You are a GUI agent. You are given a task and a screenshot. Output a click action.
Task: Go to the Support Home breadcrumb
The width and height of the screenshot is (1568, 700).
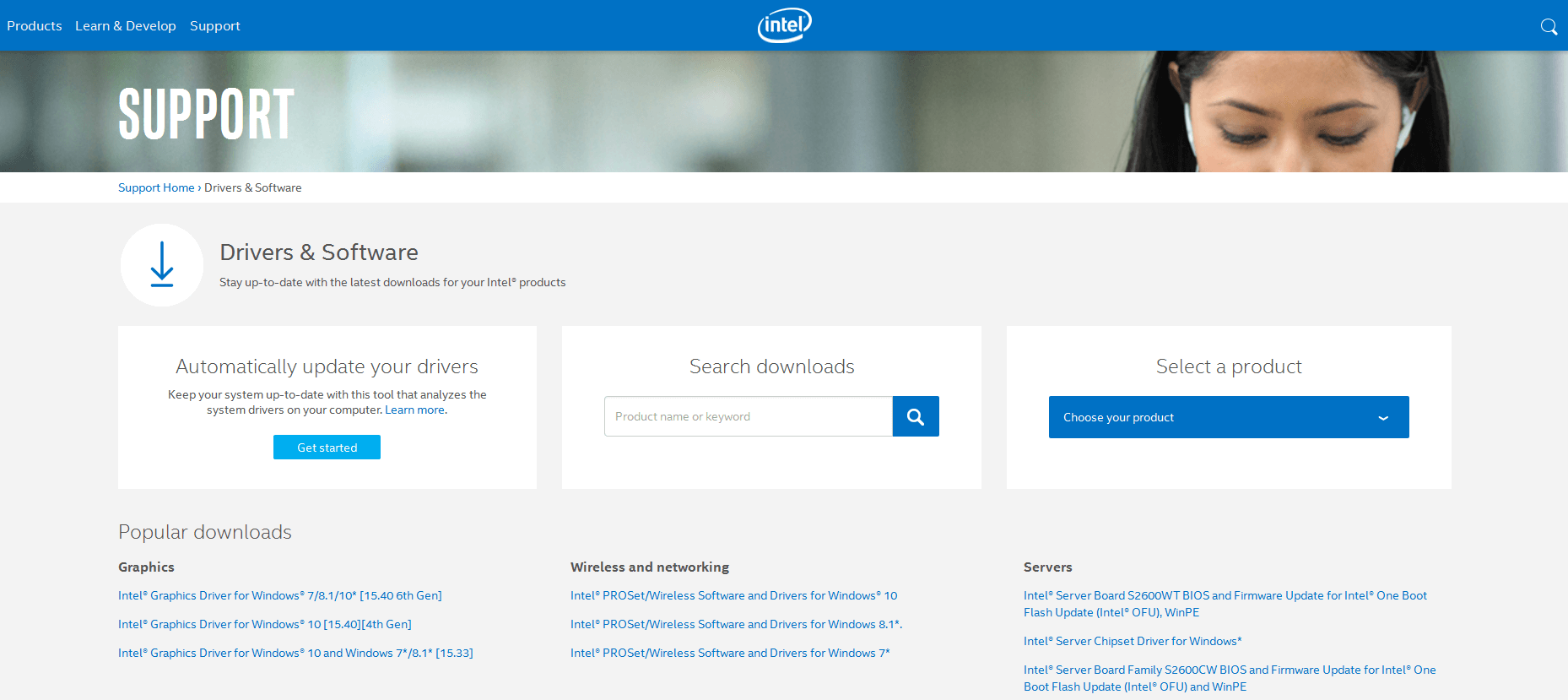tap(156, 187)
